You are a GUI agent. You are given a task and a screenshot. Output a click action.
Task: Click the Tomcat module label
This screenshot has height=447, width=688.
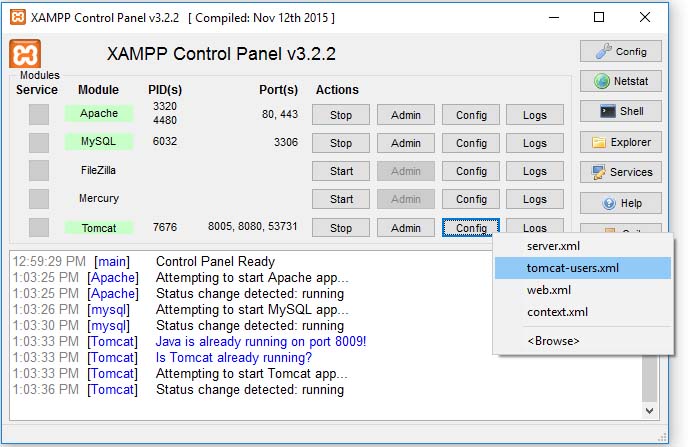[x=99, y=228]
